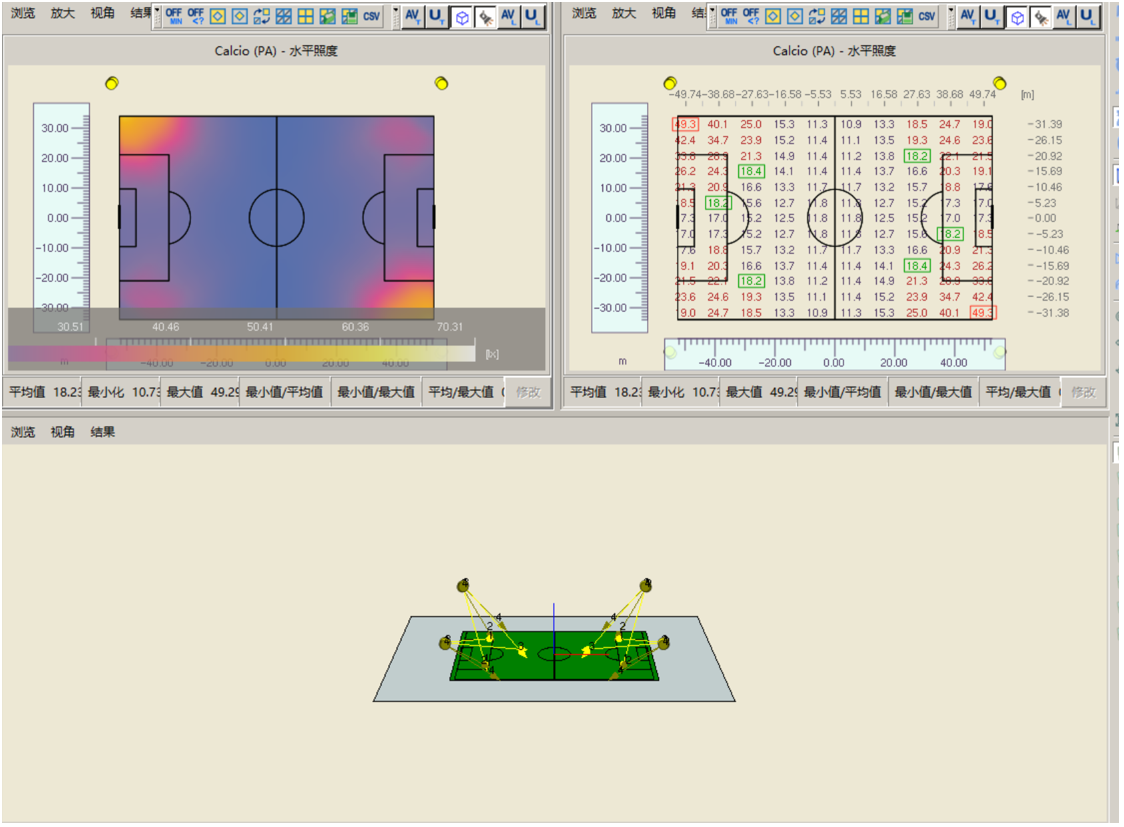The width and height of the screenshot is (1124, 827).
Task: Click the U L icon in numeric-values view toolbar
Action: click(1087, 16)
